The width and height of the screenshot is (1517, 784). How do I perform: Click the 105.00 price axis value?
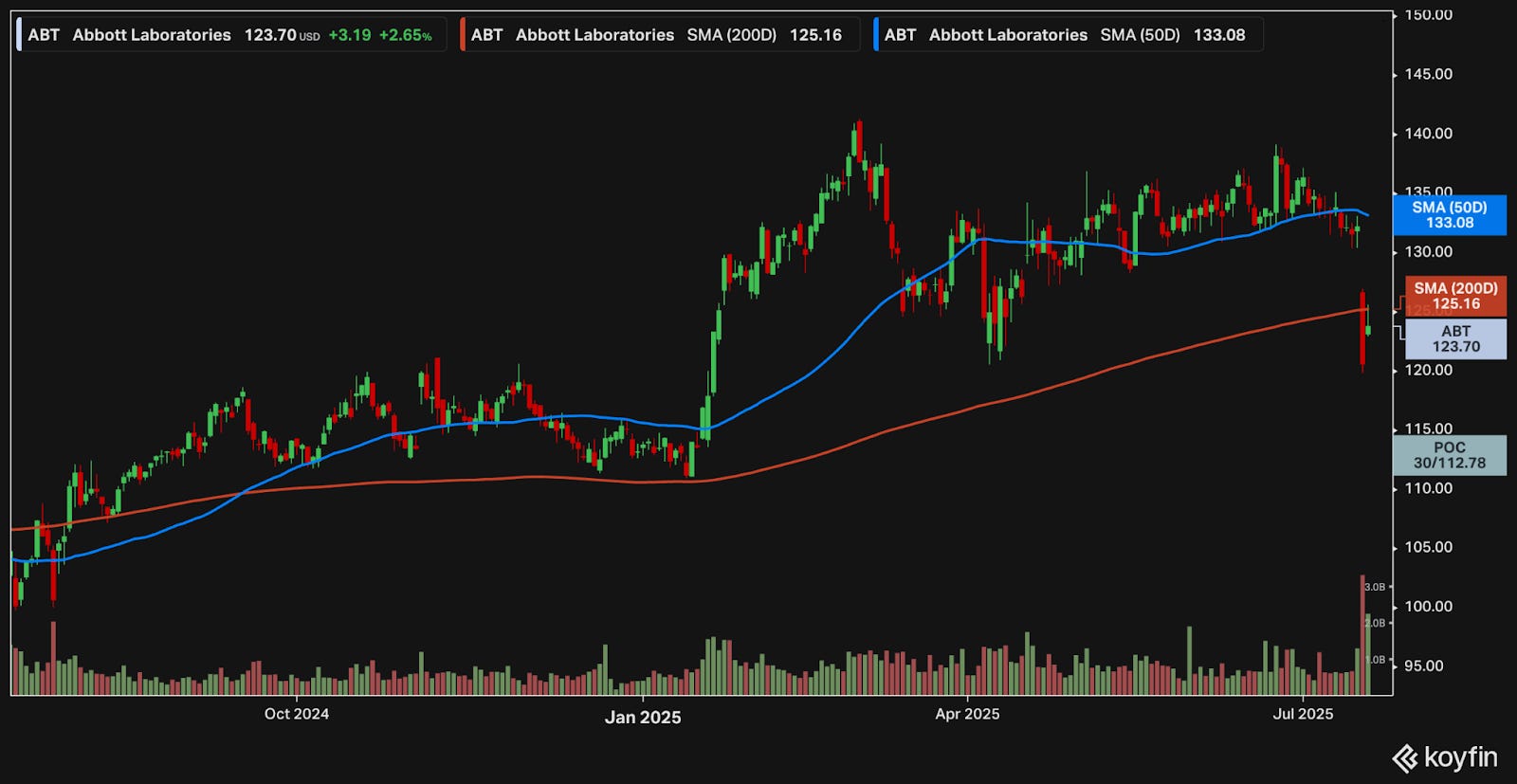click(x=1428, y=547)
